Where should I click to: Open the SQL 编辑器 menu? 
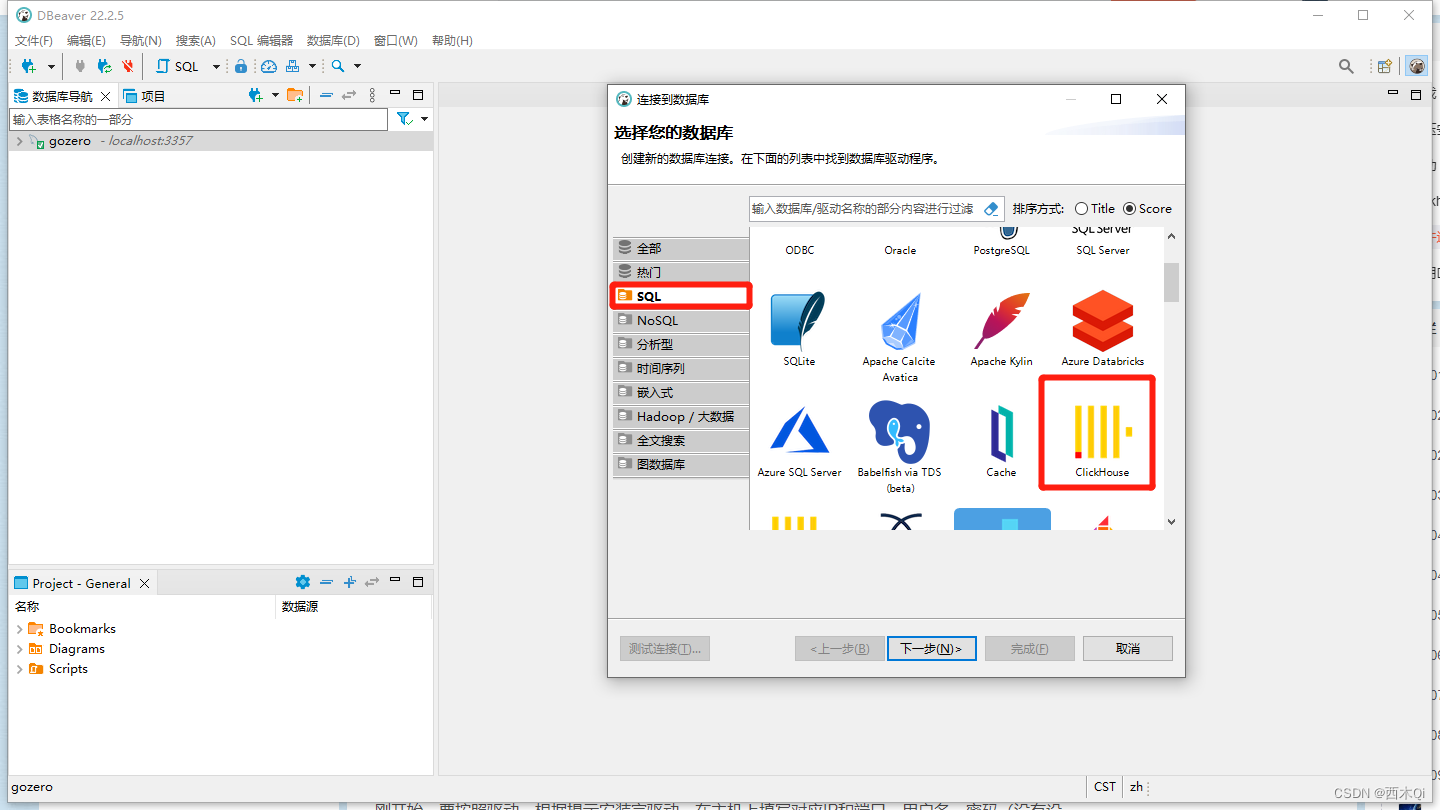pyautogui.click(x=262, y=40)
